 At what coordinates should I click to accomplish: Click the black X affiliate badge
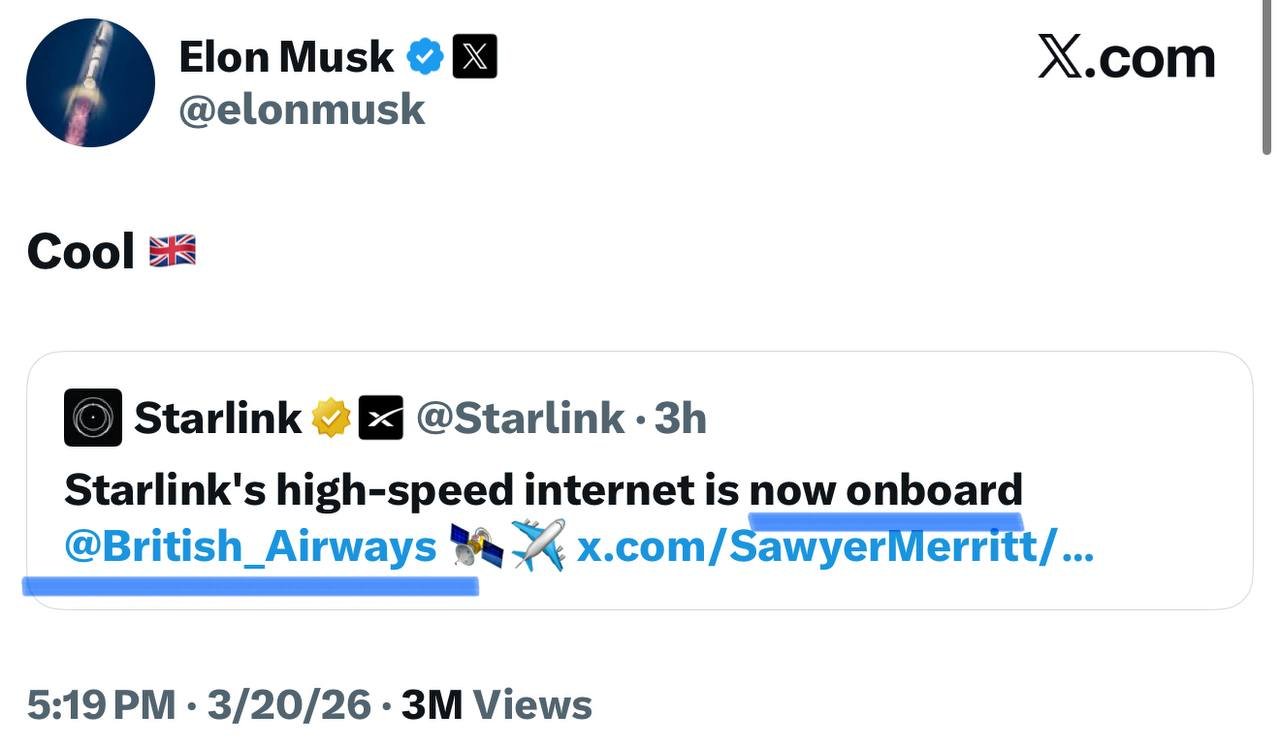click(x=475, y=57)
